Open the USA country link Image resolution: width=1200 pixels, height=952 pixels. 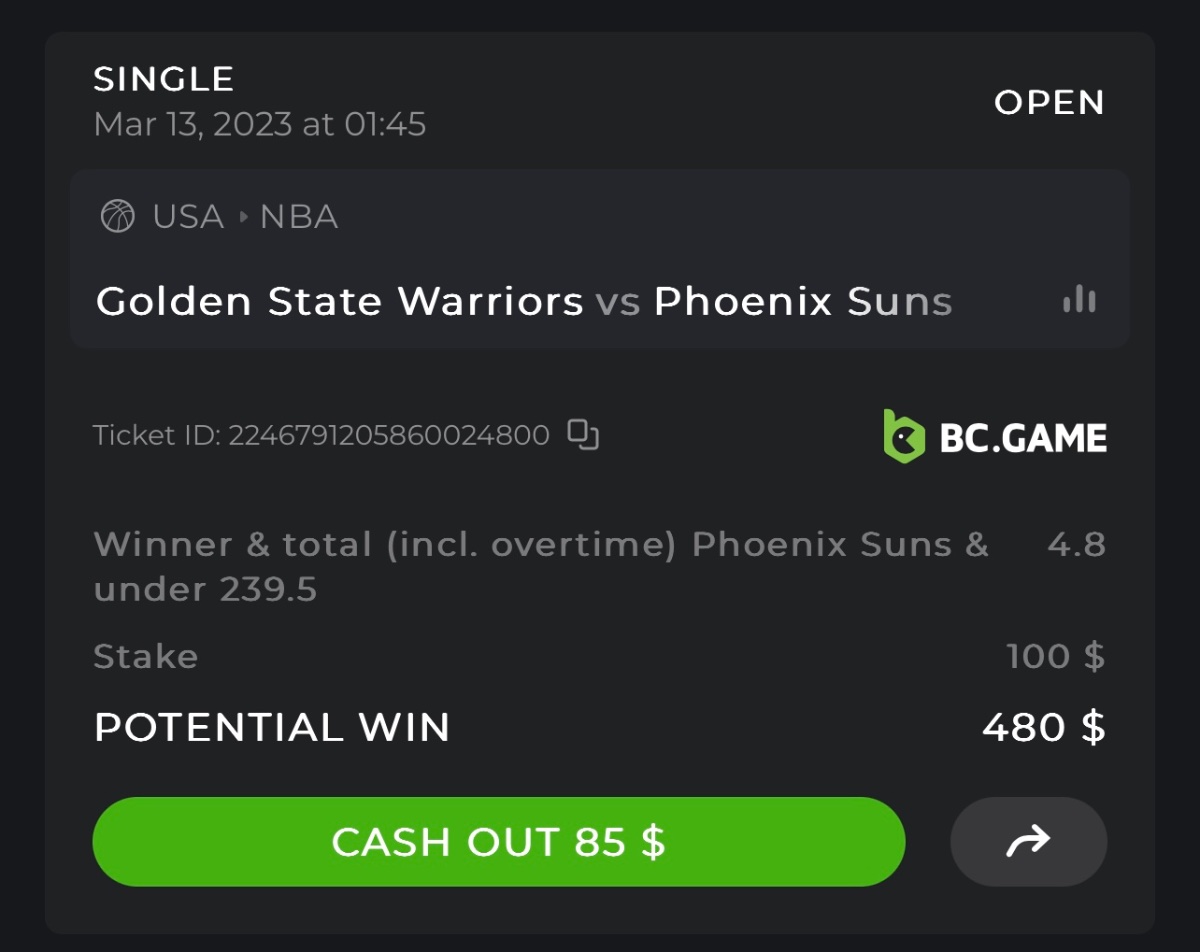[188, 217]
